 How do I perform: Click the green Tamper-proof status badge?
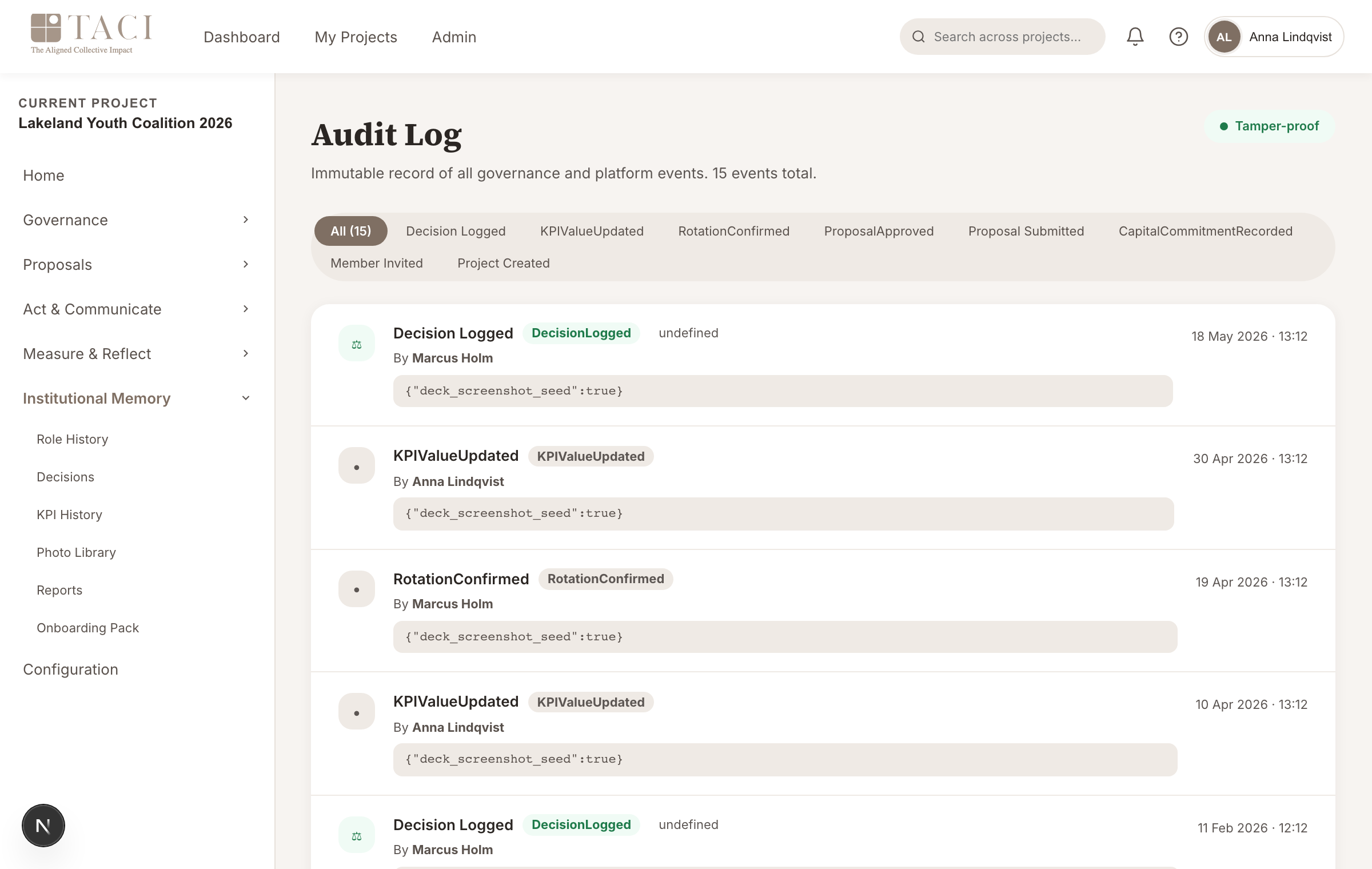pyautogui.click(x=1270, y=126)
